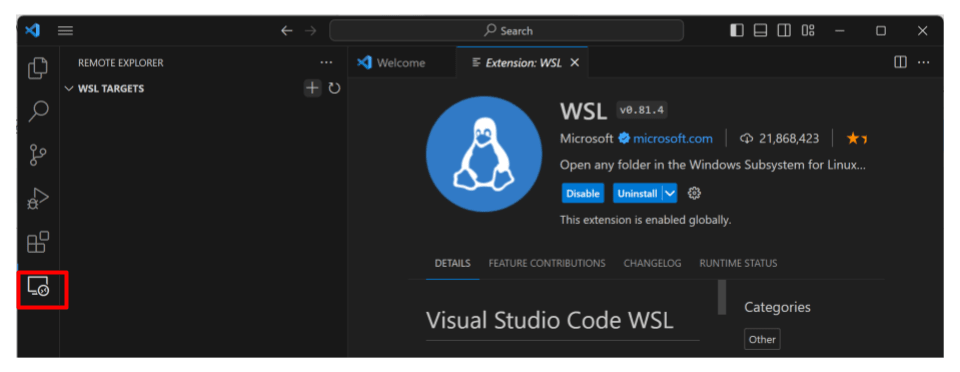
Task: Go forward with the right arrow
Action: tap(310, 31)
